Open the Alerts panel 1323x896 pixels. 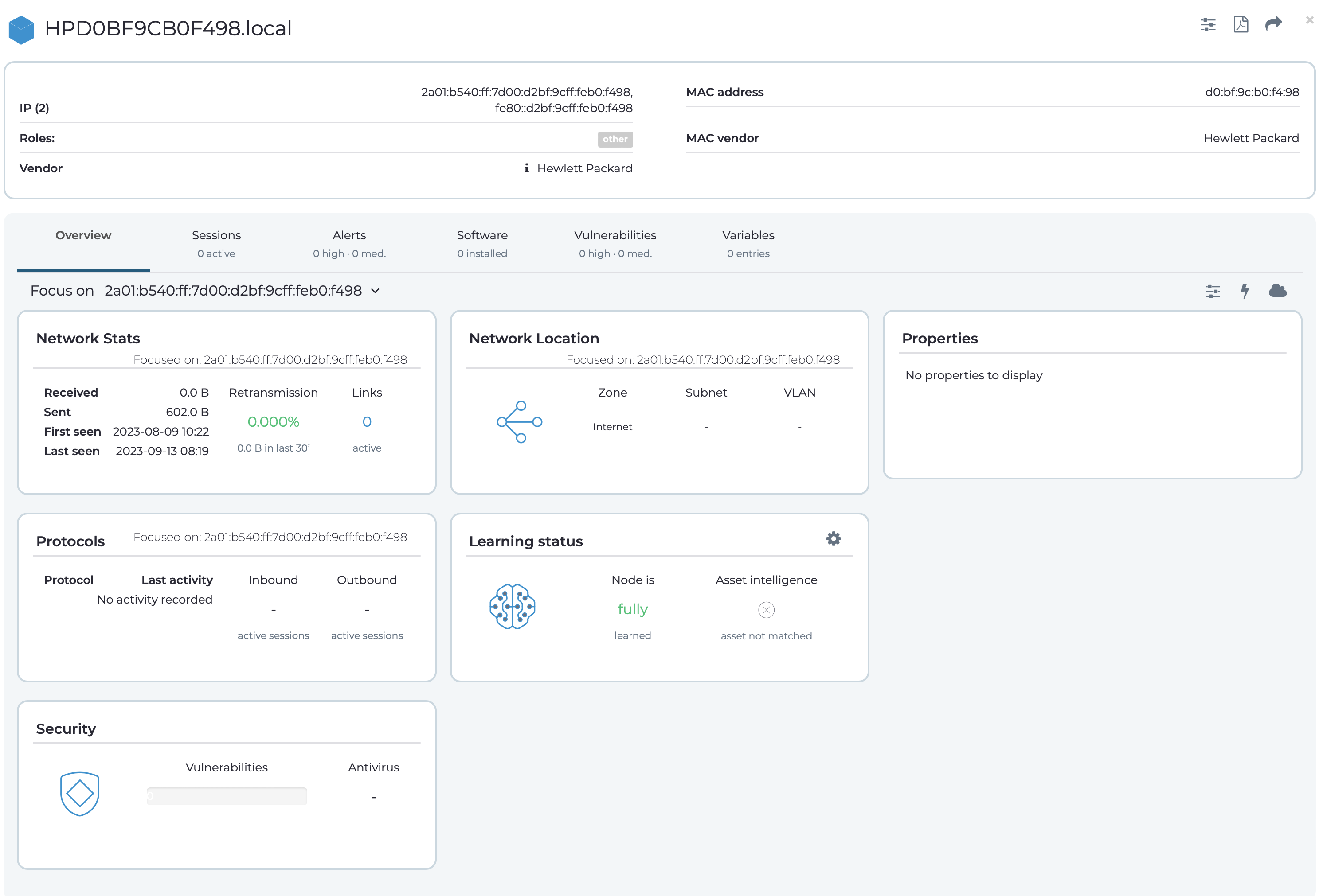[349, 235]
